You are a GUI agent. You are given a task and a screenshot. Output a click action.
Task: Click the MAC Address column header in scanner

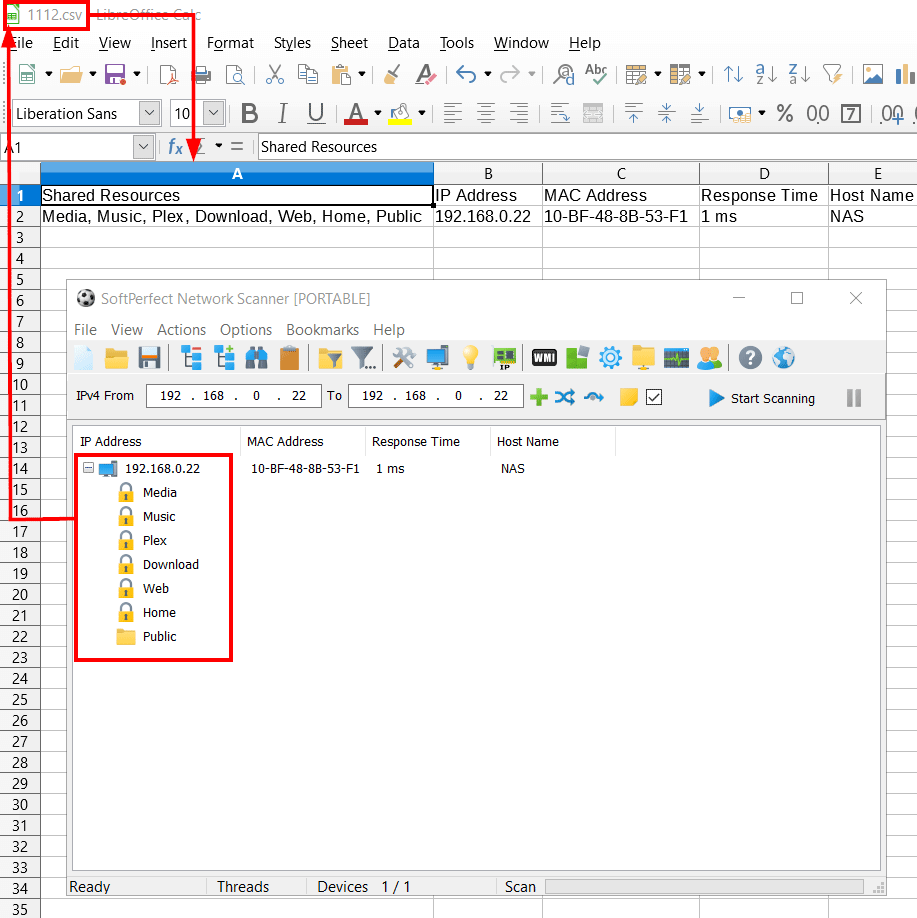pyautogui.click(x=303, y=441)
